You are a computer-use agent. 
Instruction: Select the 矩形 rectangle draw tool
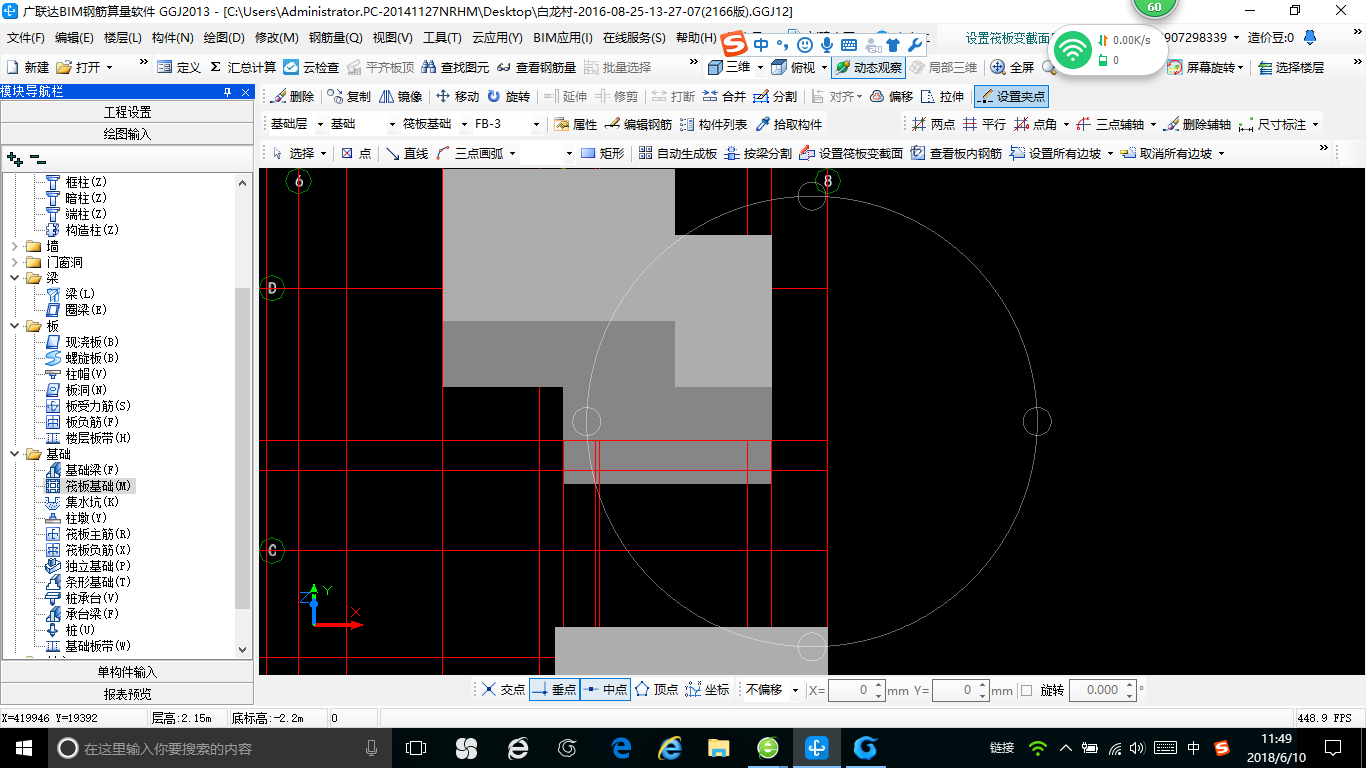(603, 153)
